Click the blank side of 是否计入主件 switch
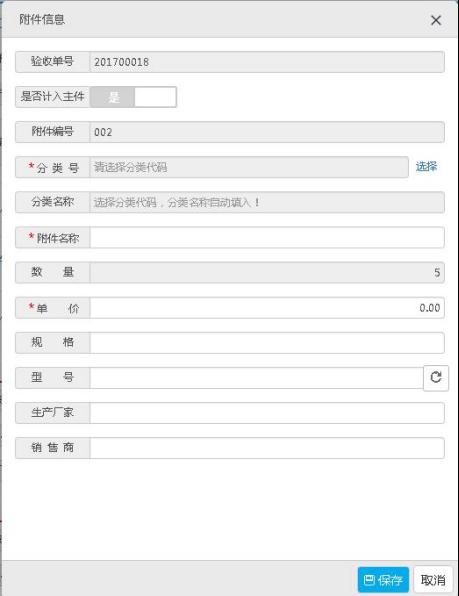 coord(155,97)
